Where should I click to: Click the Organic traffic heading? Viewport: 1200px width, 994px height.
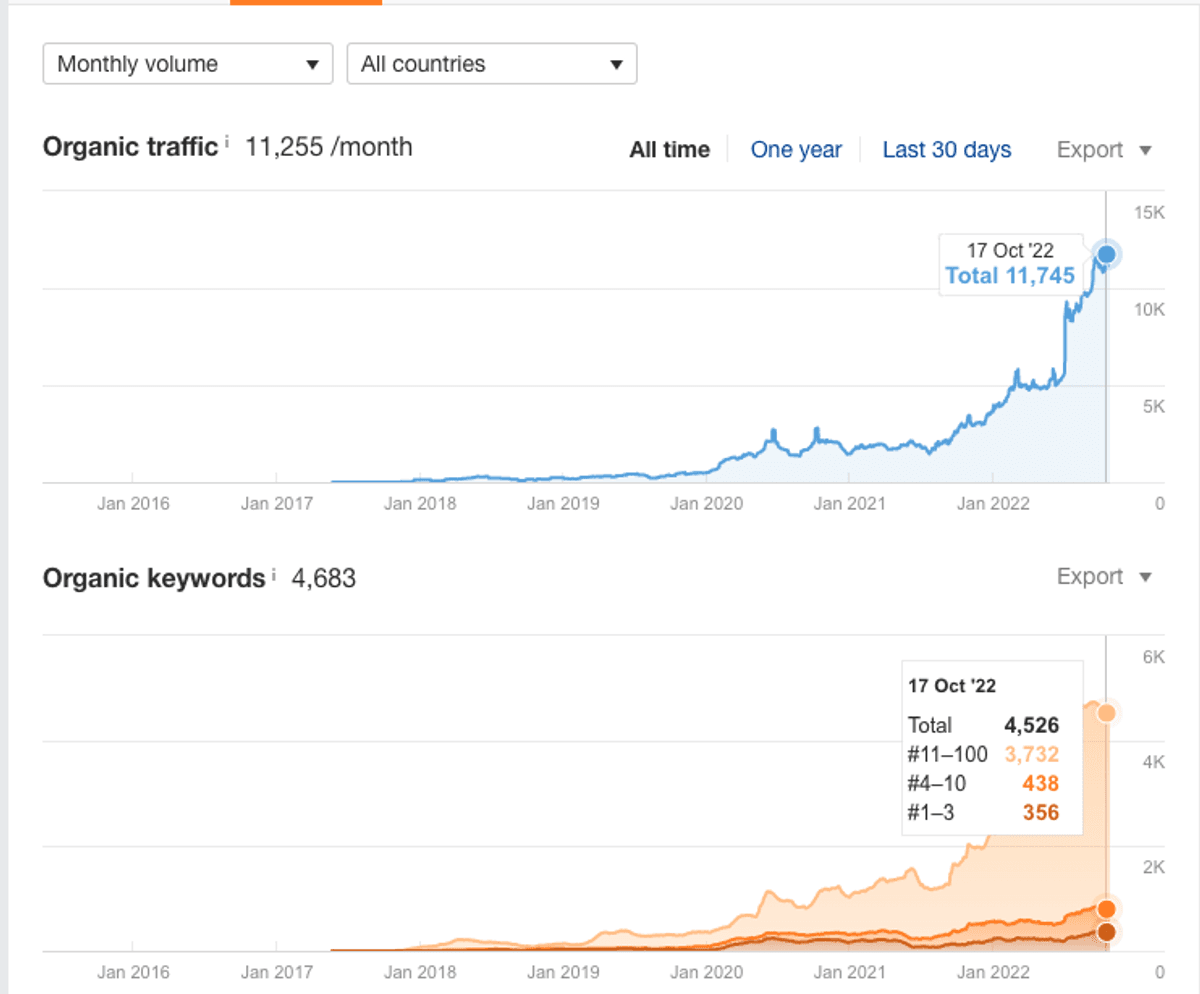[130, 148]
